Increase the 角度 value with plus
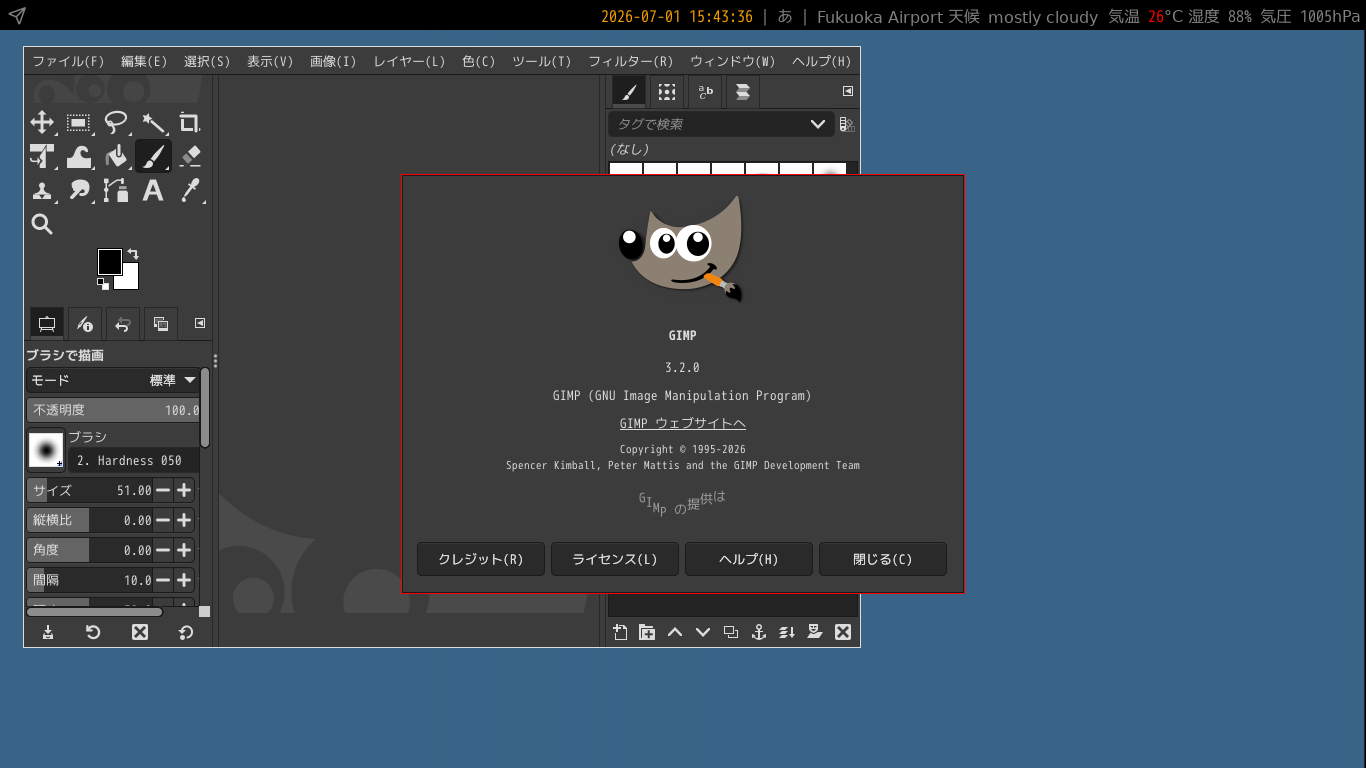 (x=184, y=550)
